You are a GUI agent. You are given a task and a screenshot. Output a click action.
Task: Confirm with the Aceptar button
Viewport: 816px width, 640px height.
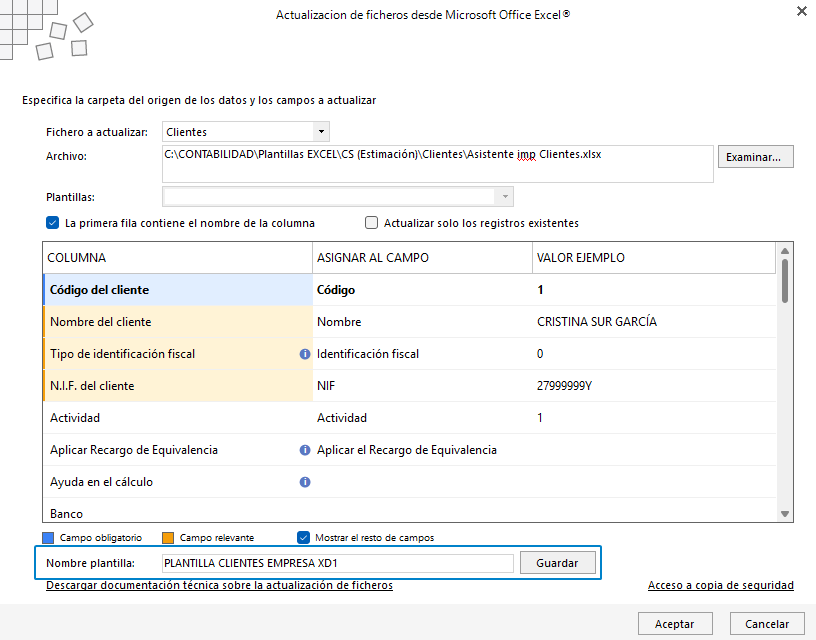click(675, 624)
